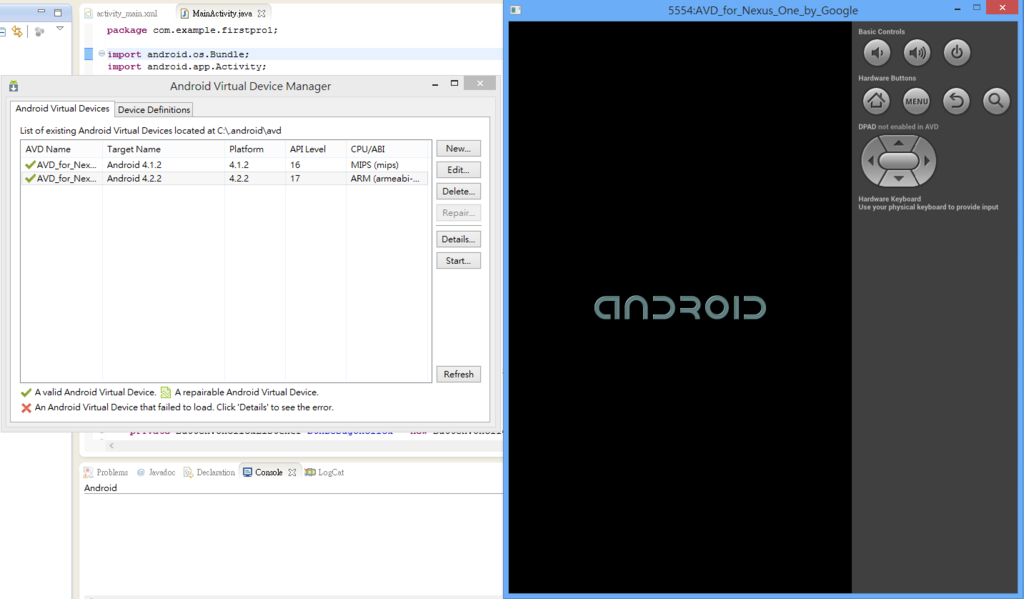Lower the emulator volume with Volume Down
The width and height of the screenshot is (1024, 599).
(x=876, y=53)
